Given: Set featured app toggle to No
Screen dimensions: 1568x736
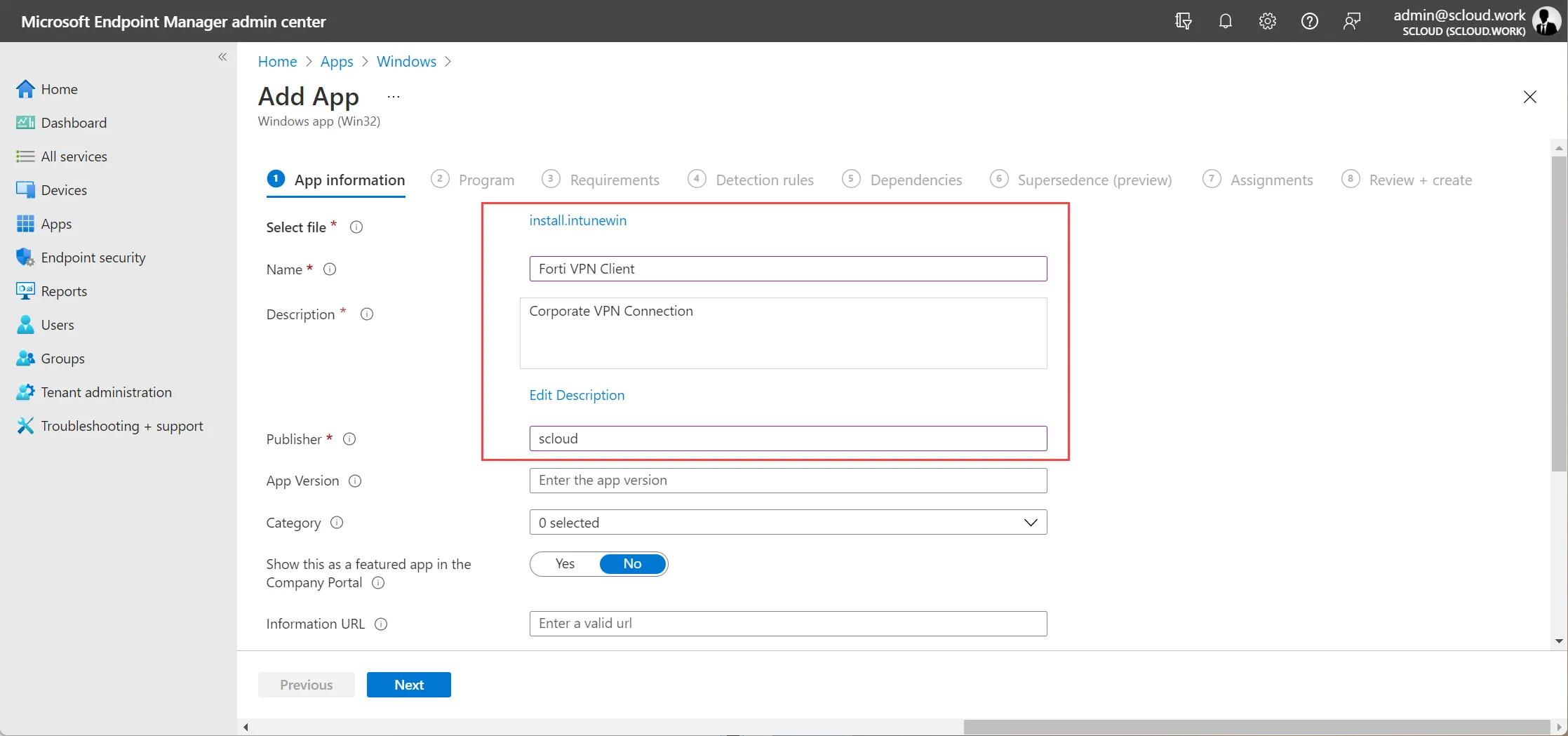Looking at the screenshot, I should (633, 564).
